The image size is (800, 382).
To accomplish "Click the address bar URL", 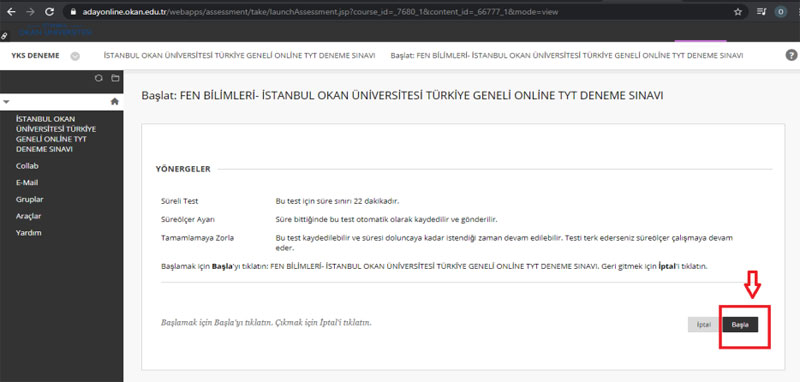I will (x=320, y=11).
